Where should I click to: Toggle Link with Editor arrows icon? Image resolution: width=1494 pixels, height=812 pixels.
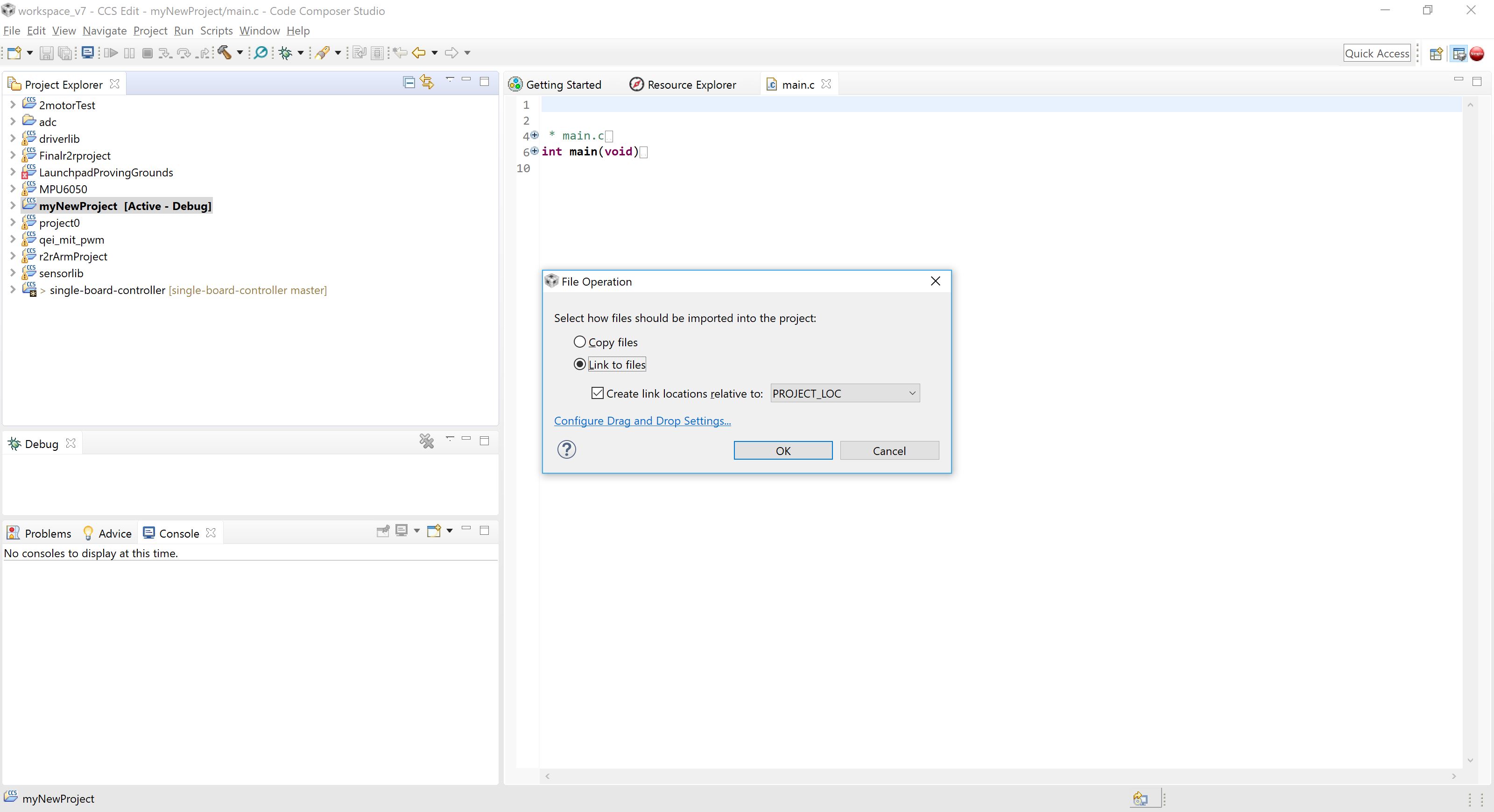coord(428,82)
